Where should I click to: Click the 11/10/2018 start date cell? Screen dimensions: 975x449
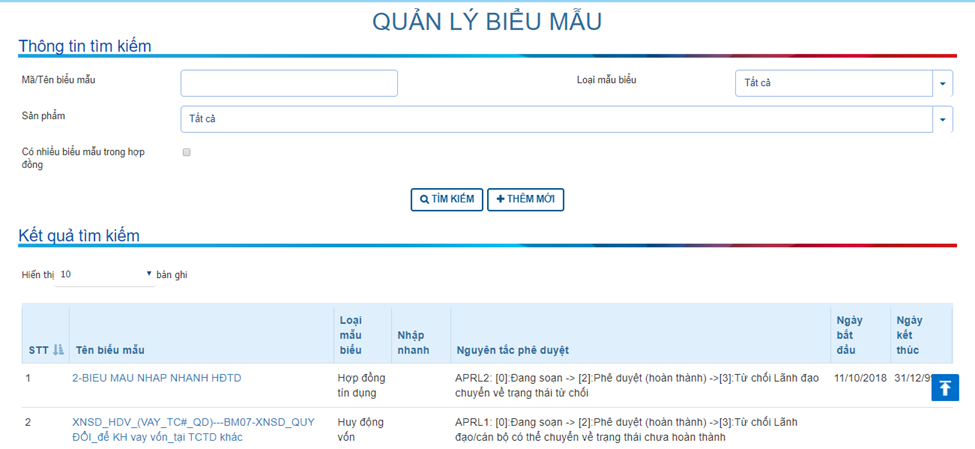point(860,378)
